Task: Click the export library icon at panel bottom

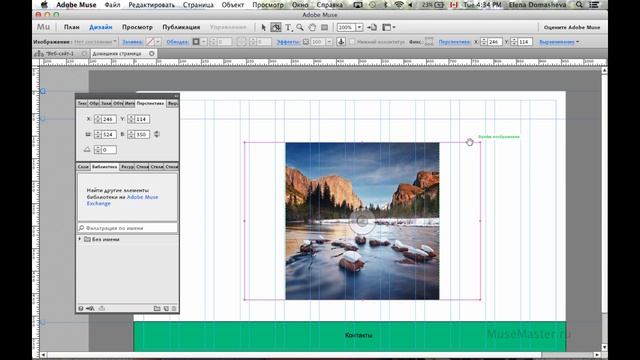Action: click(102, 309)
